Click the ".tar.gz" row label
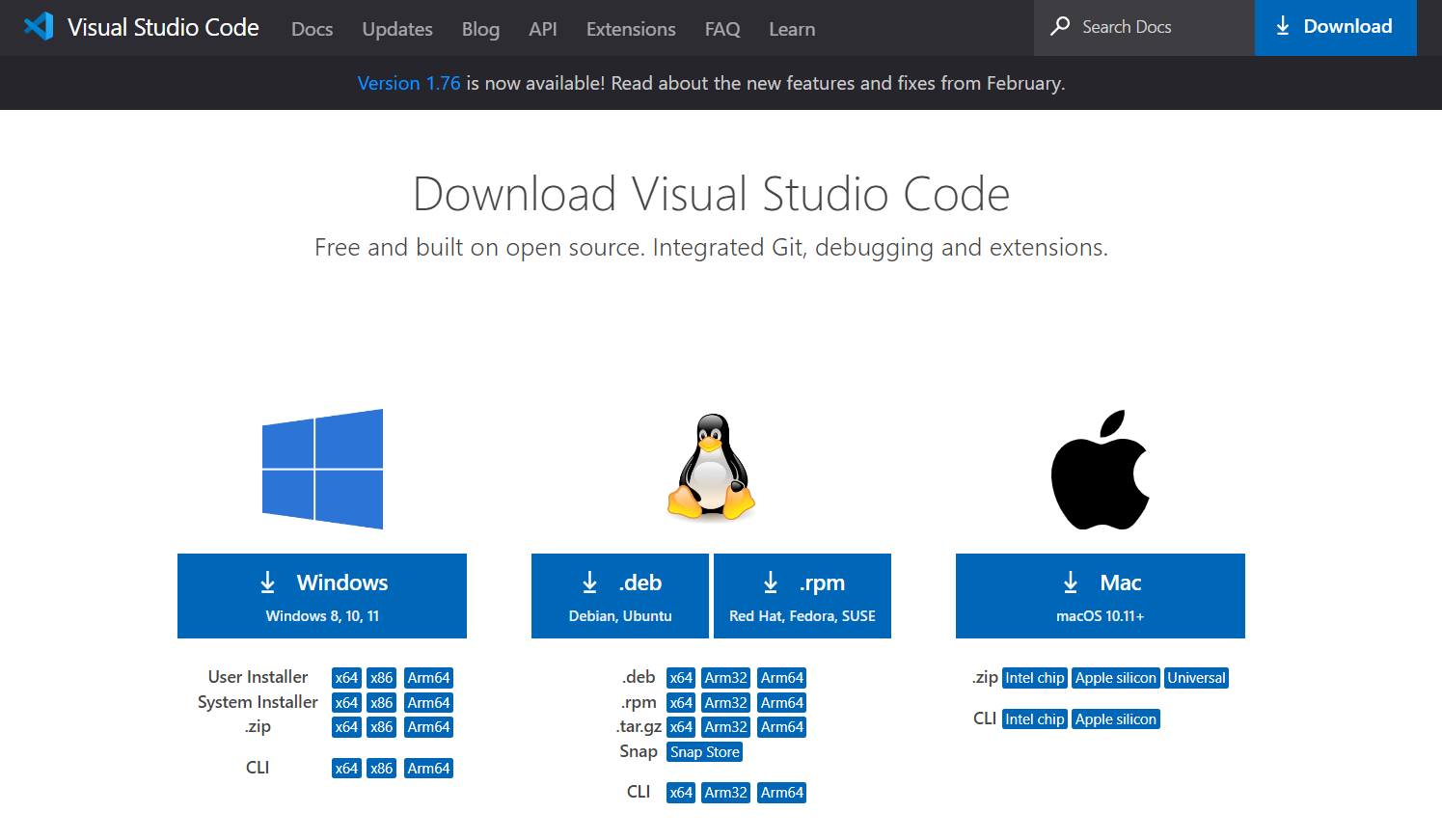 point(639,726)
